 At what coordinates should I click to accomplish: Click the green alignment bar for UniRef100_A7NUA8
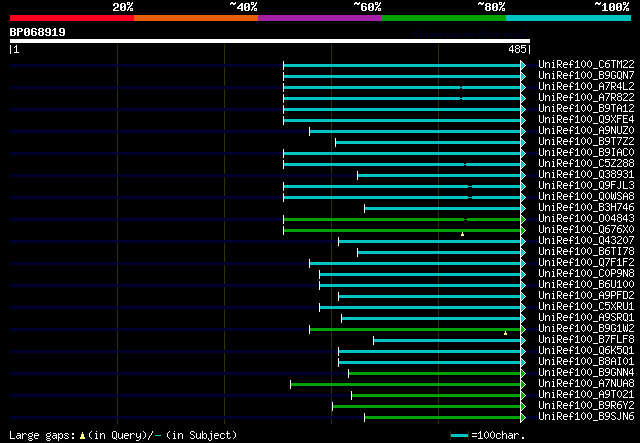406,385
